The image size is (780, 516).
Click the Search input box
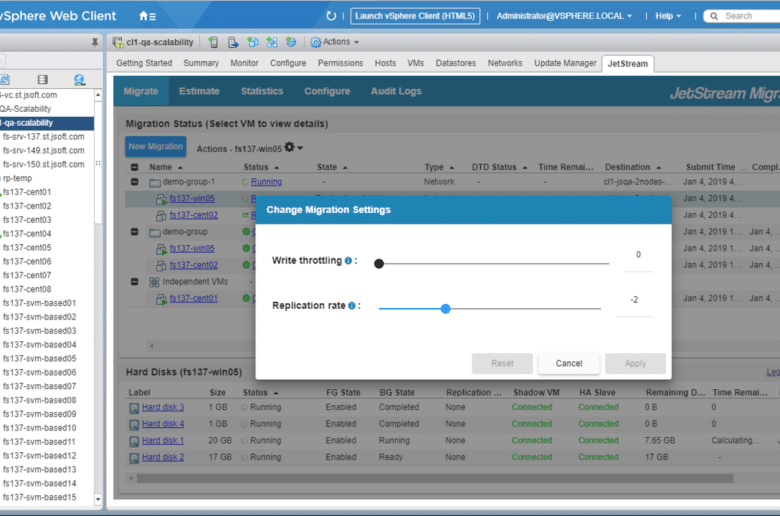(742, 16)
